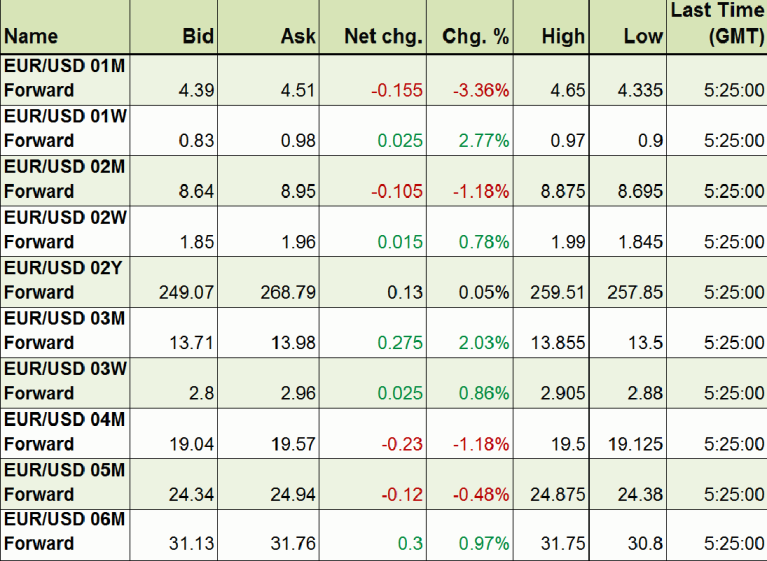Click the EUR/USD 06M Forward name
767x561 pixels.
(x=65, y=533)
